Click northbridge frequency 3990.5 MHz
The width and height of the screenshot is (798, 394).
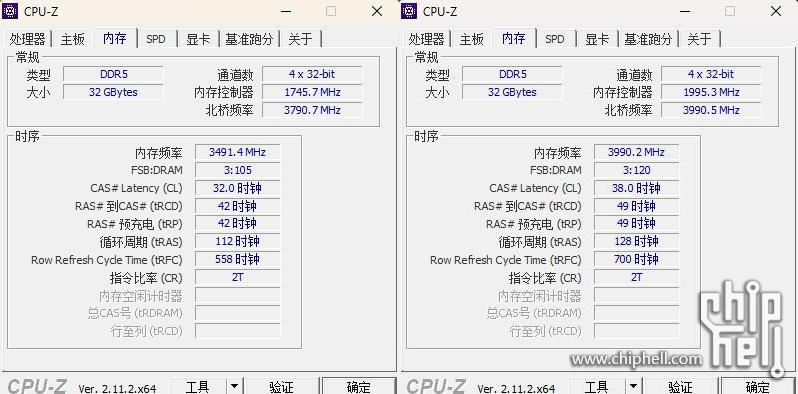[711, 110]
